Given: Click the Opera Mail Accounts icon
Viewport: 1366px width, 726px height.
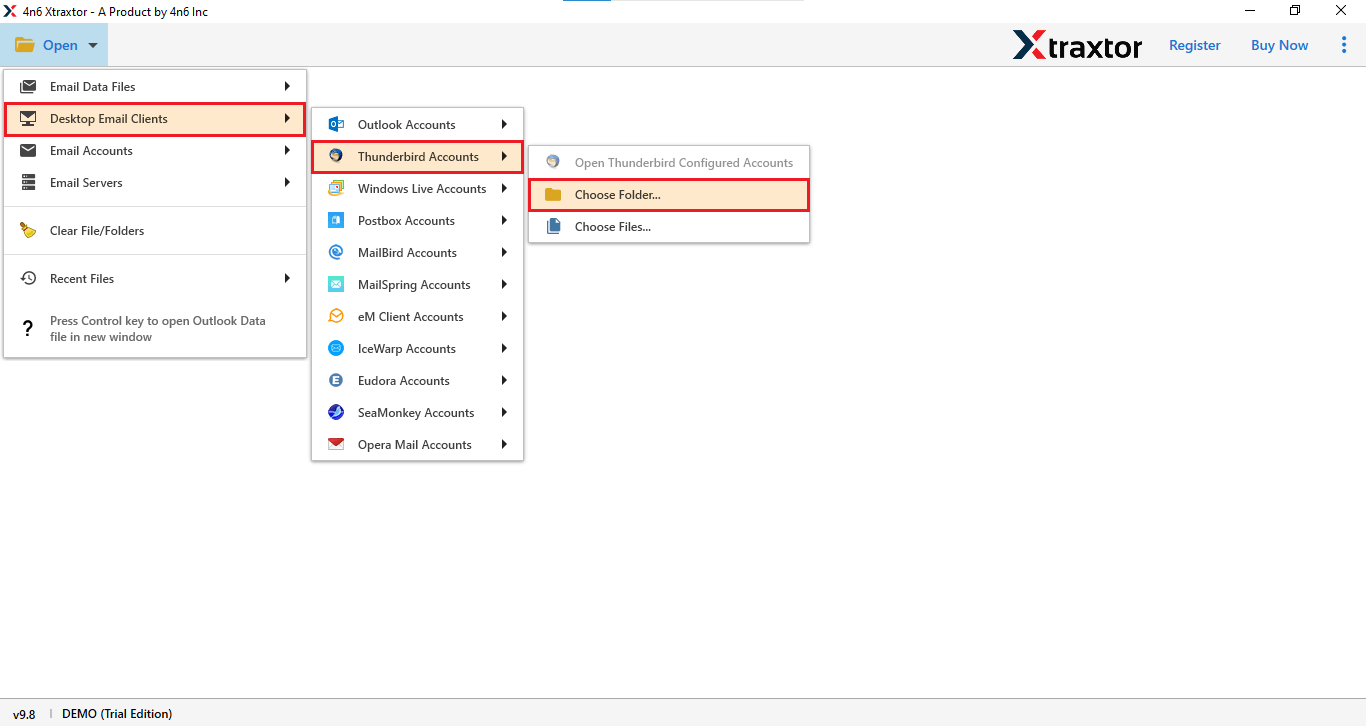Looking at the screenshot, I should point(336,444).
